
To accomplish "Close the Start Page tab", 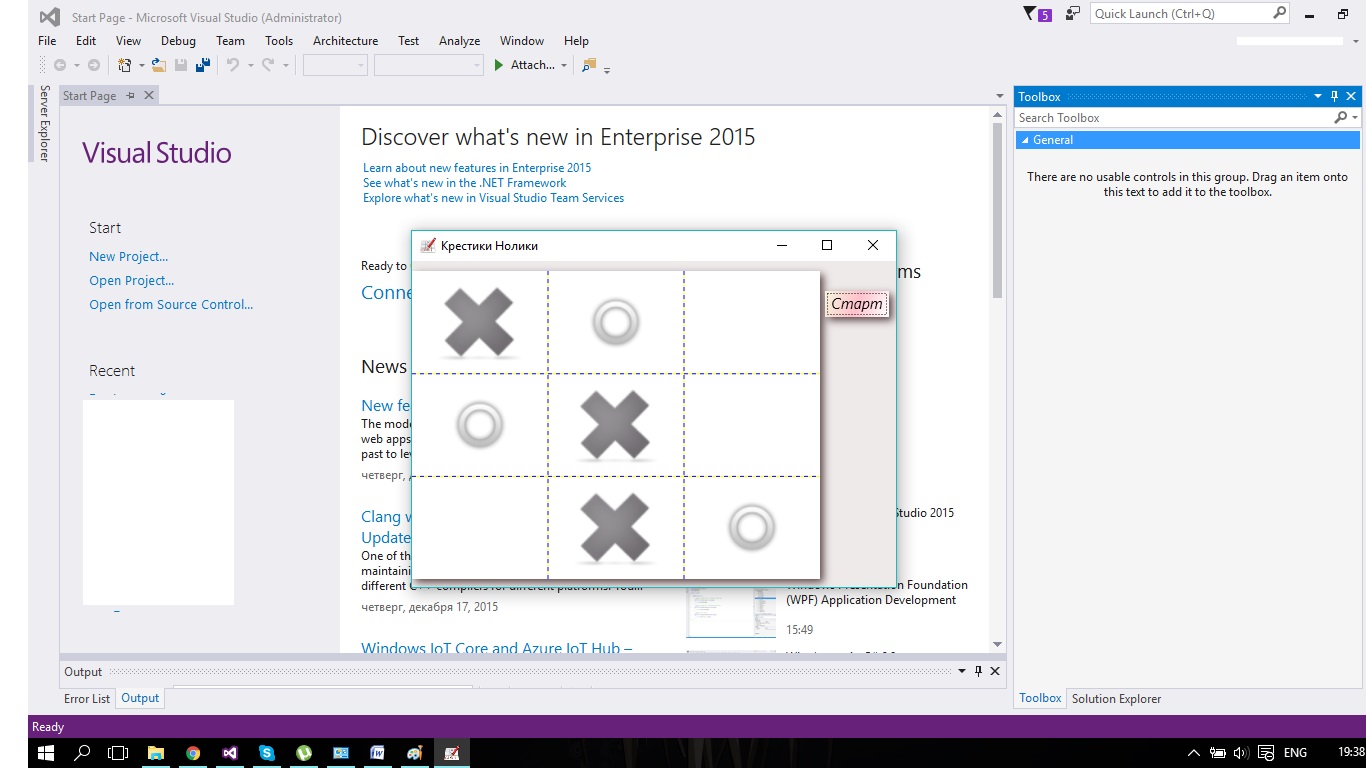I will pos(149,95).
